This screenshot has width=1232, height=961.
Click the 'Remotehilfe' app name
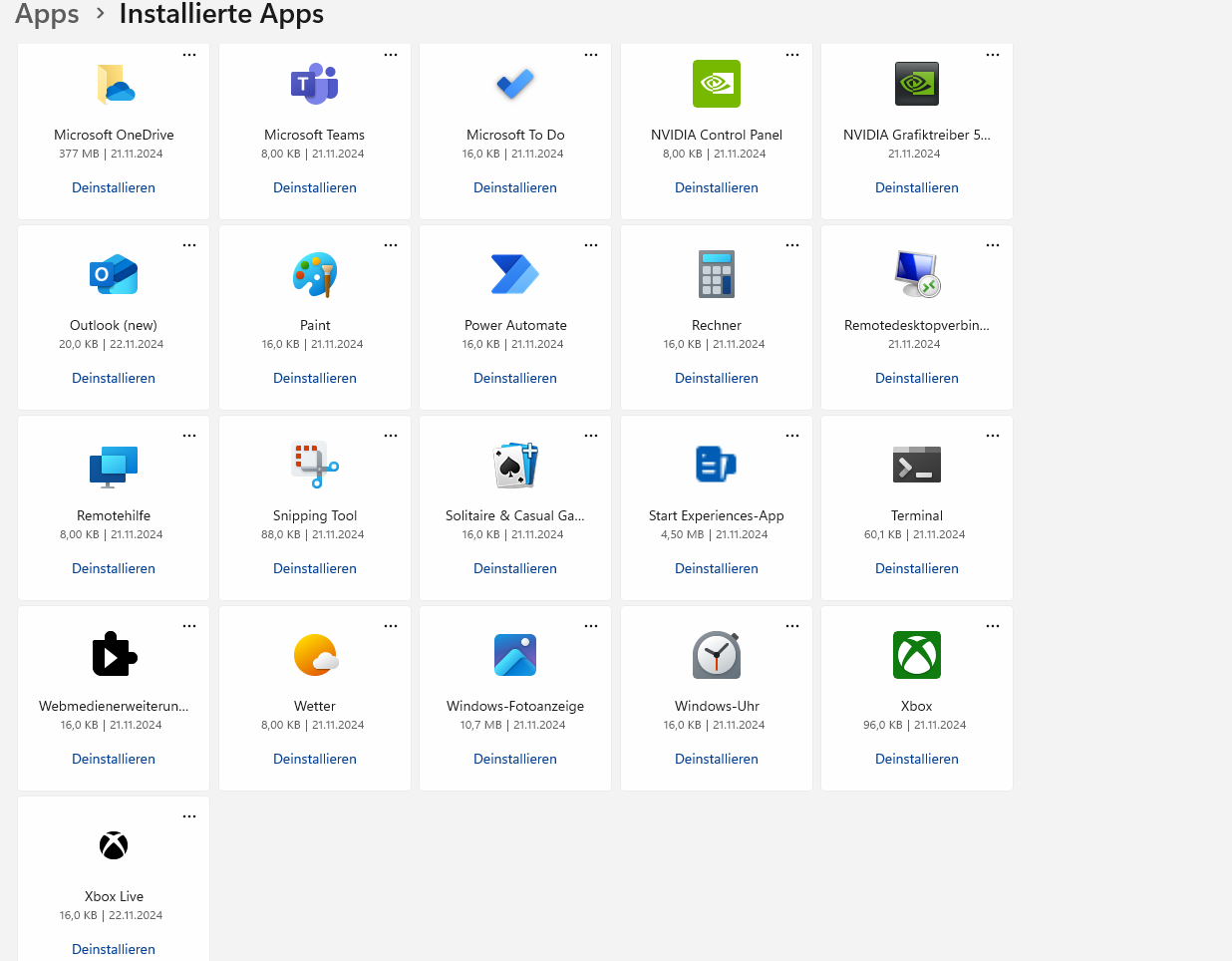click(x=114, y=515)
